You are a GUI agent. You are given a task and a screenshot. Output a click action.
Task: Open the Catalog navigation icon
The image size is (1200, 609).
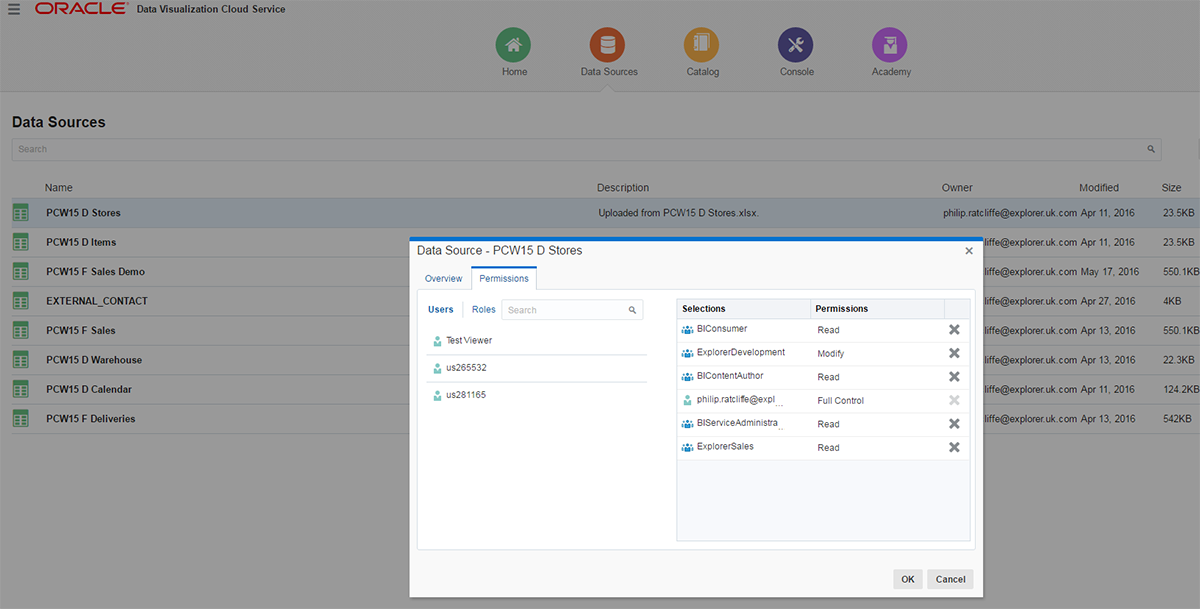(x=702, y=45)
